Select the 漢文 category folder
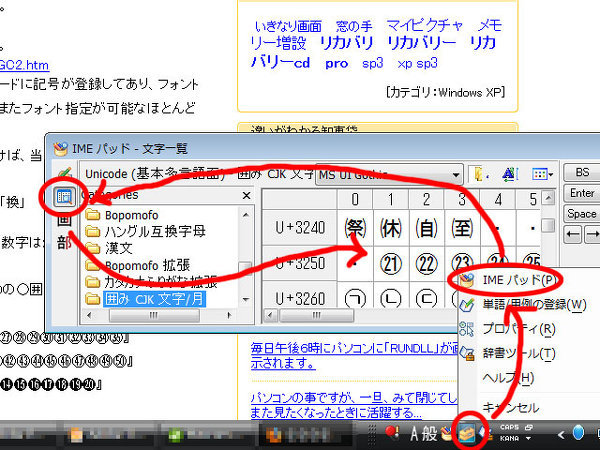This screenshot has height=450, width=600. pos(109,248)
